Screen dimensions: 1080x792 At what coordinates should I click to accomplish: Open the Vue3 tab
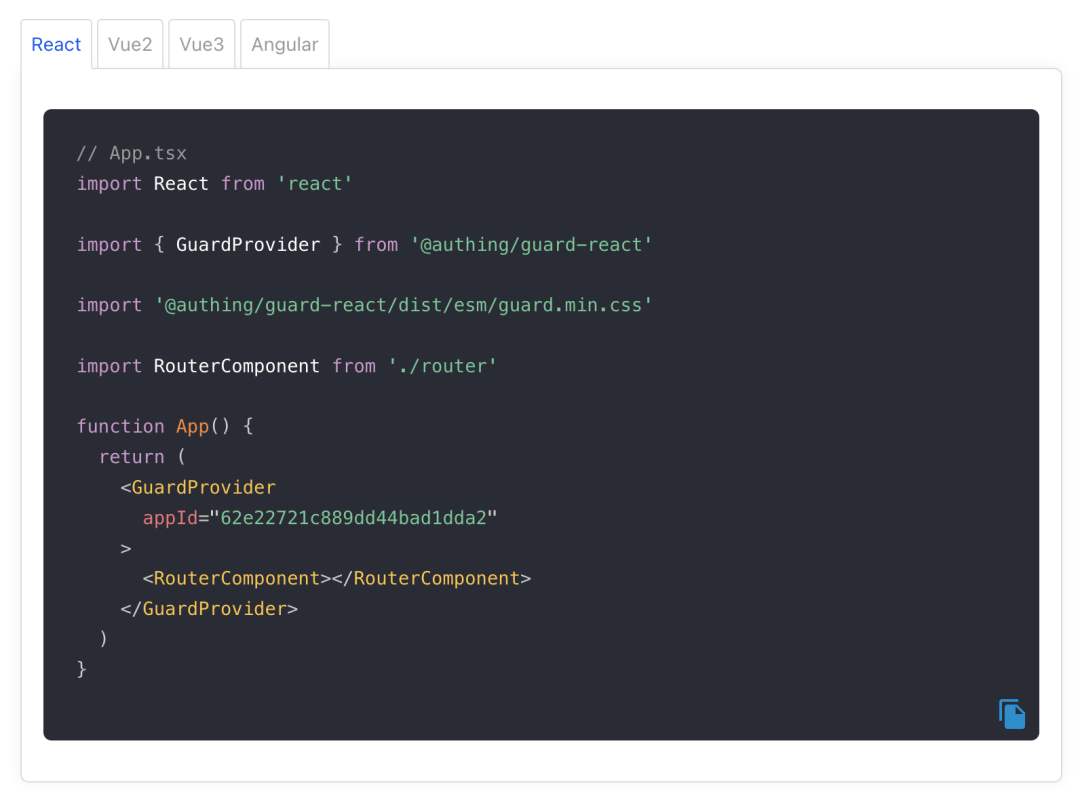click(202, 44)
